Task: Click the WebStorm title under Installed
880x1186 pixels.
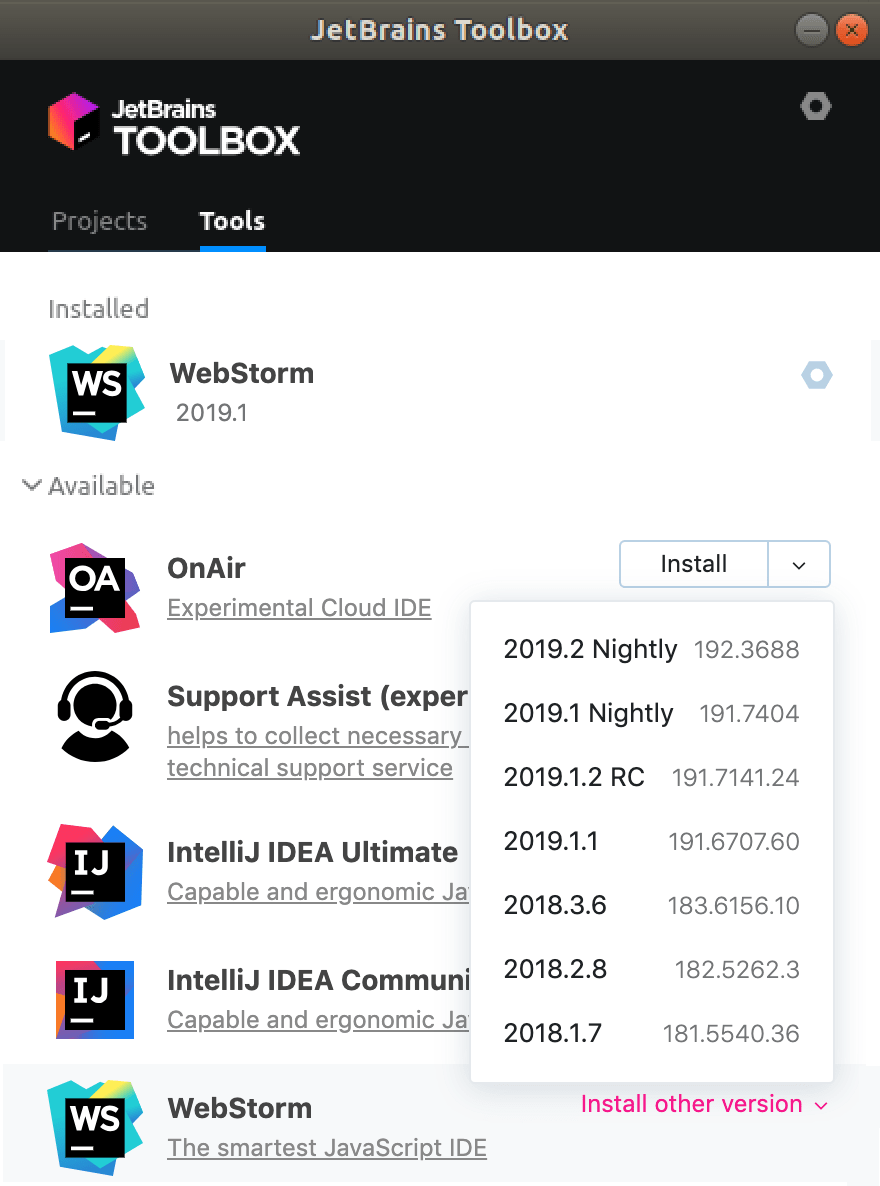Action: tap(241, 374)
